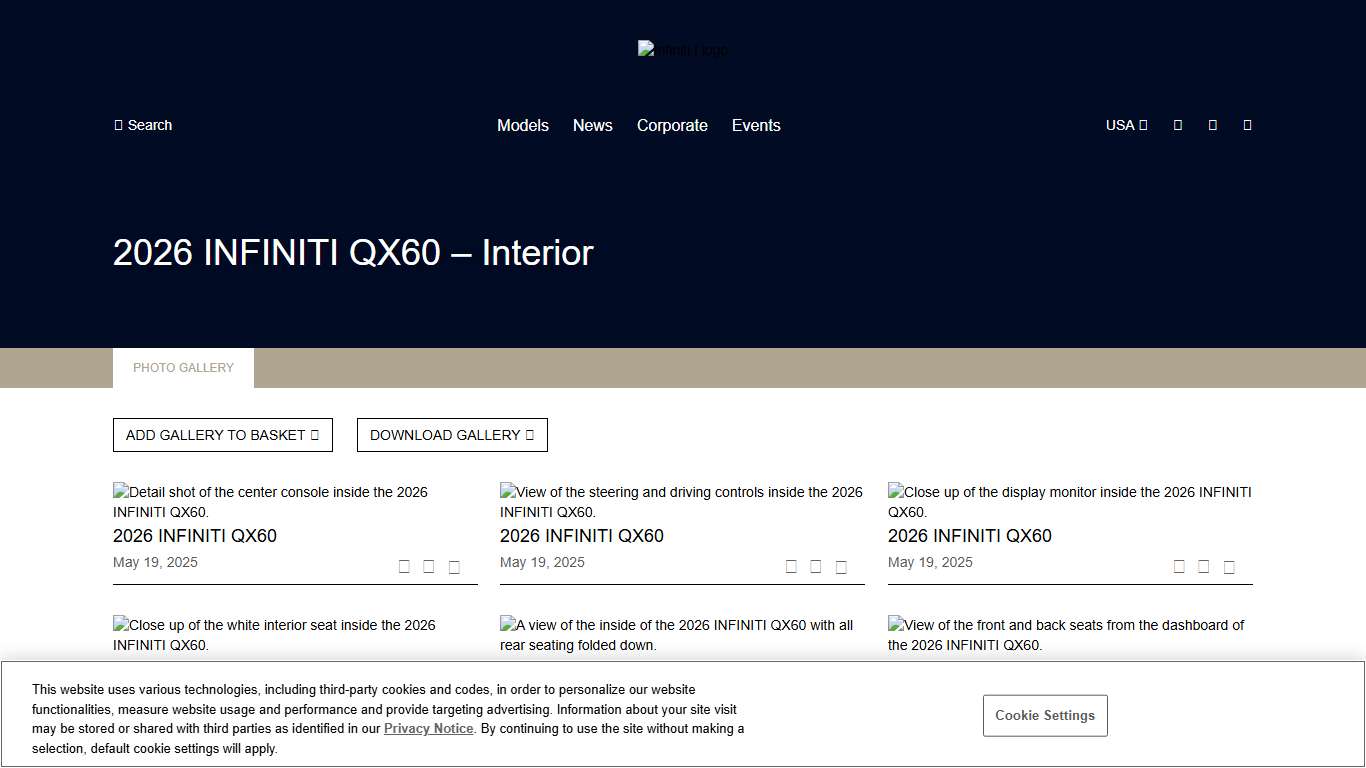Click the first social media icon top right
Screen dimensions: 1366x768
(x=1177, y=124)
